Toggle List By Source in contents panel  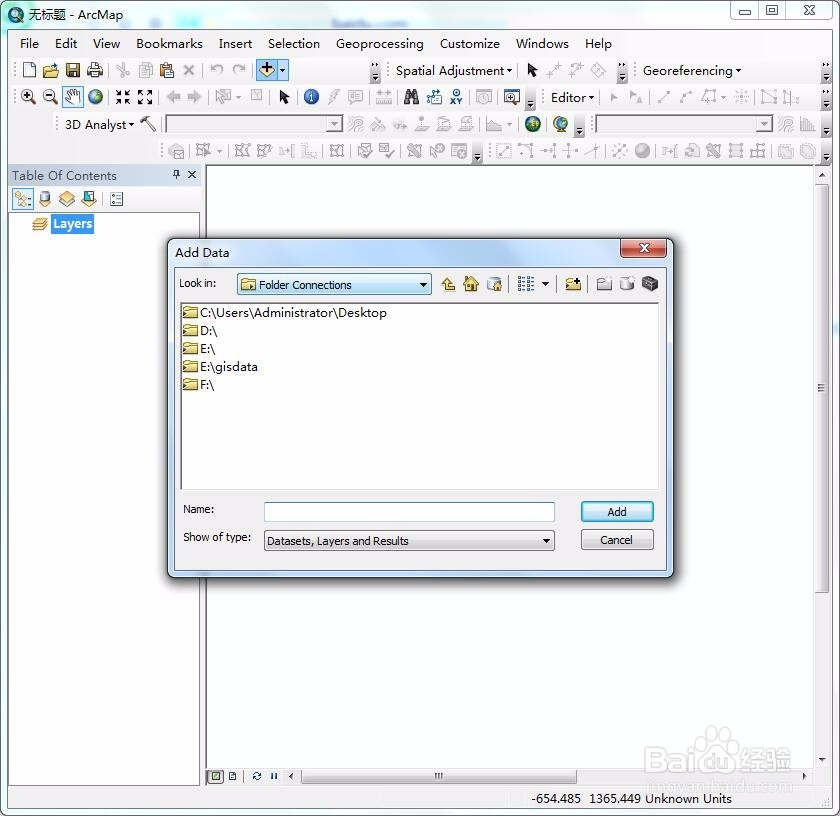(x=45, y=199)
